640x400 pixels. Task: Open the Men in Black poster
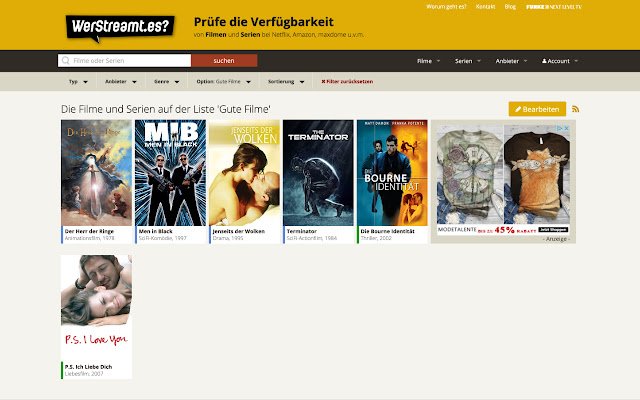(170, 173)
